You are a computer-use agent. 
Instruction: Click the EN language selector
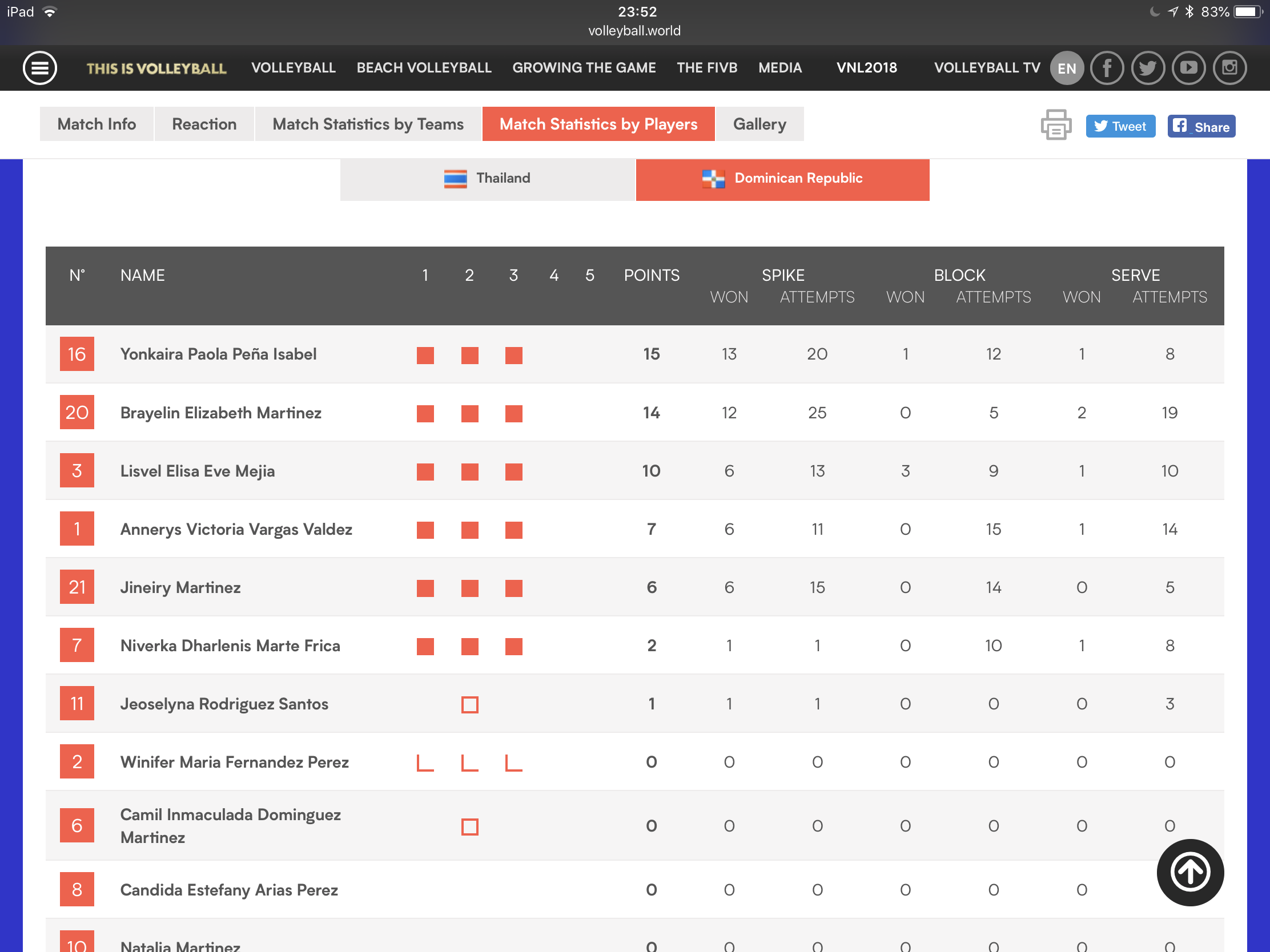1066,68
